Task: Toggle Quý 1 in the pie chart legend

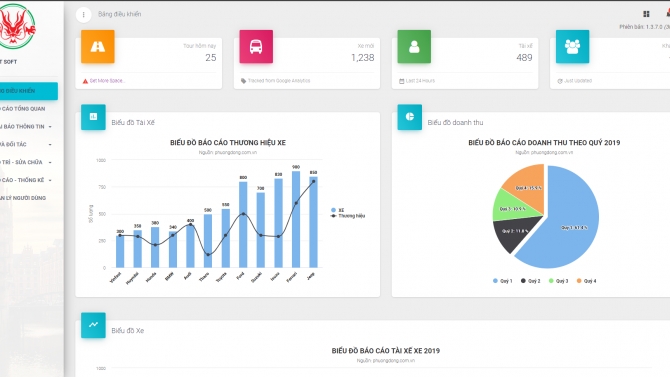Action: click(502, 281)
